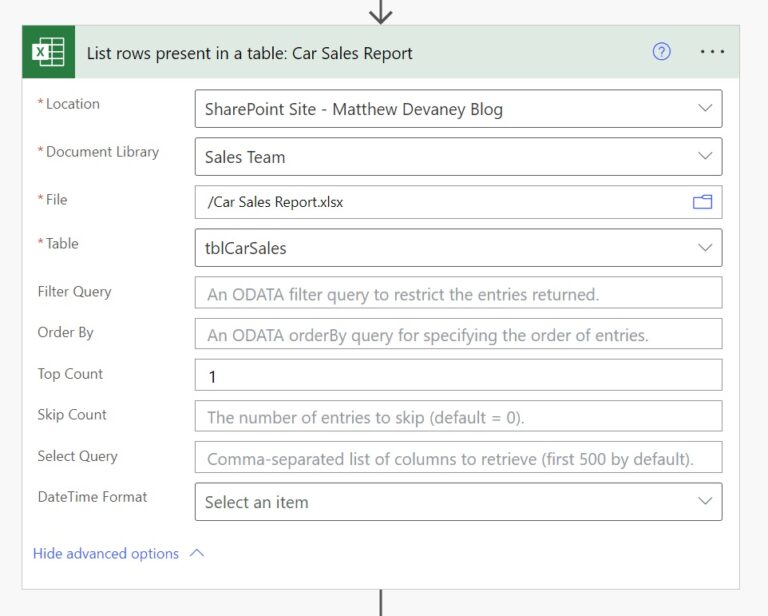Focus the Select Query text box
This screenshot has width=768, height=616.
click(457, 458)
